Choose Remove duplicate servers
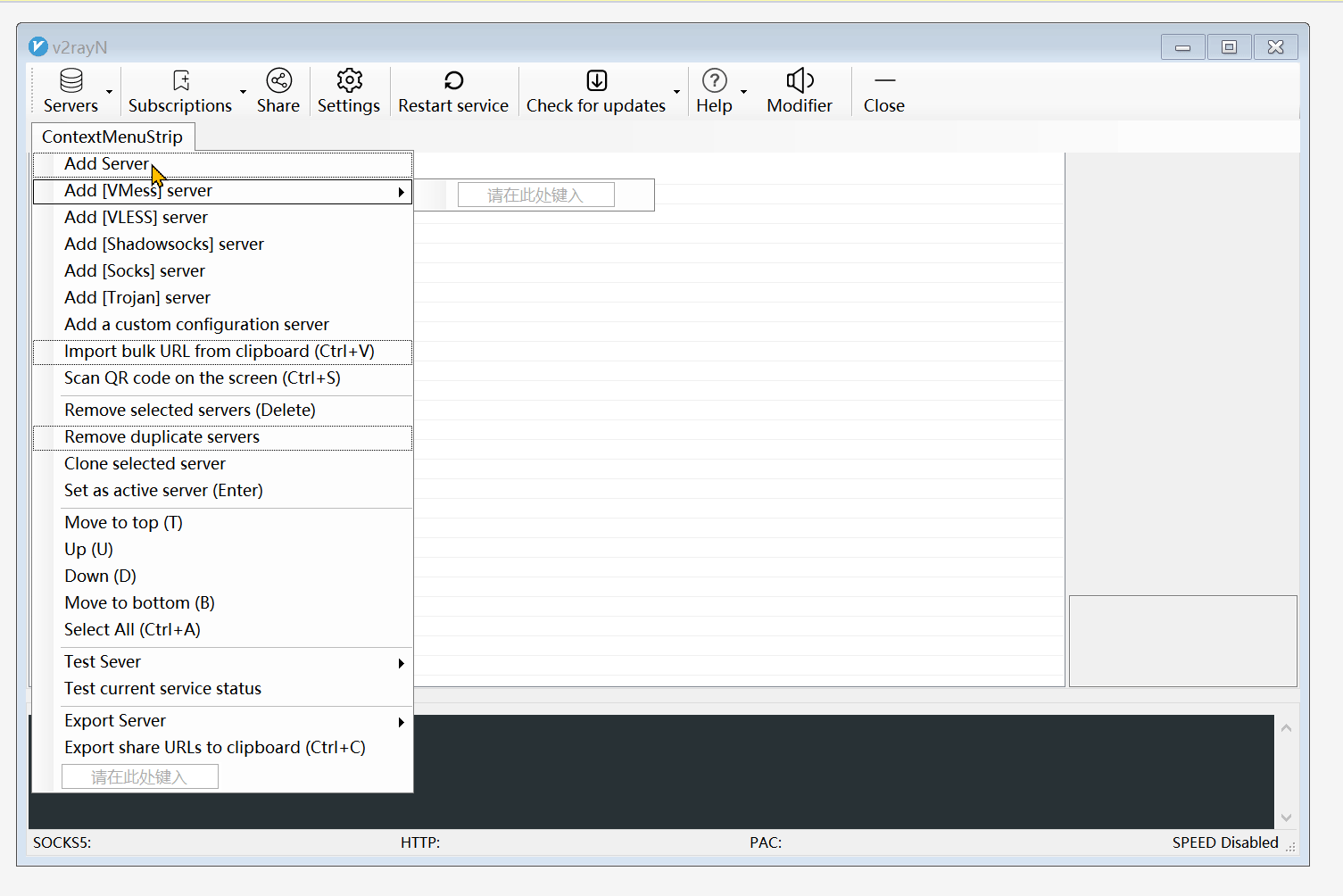1343x896 pixels. pyautogui.click(x=162, y=437)
